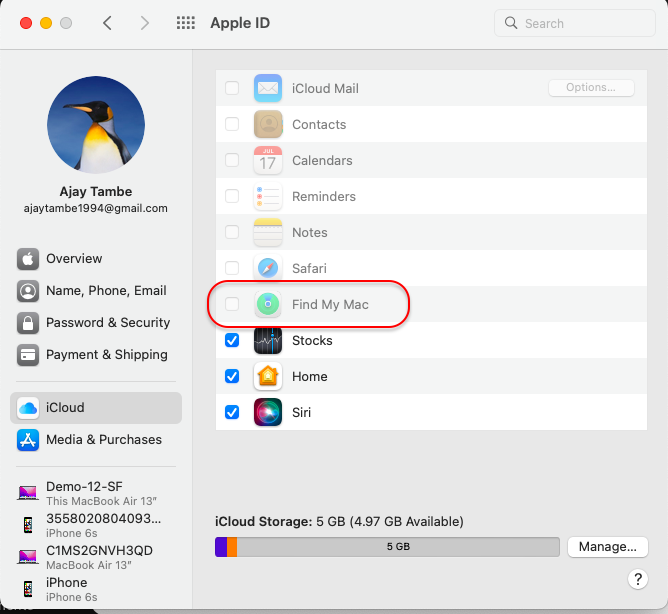Tick the Find My Mac checkbox

click(x=232, y=304)
